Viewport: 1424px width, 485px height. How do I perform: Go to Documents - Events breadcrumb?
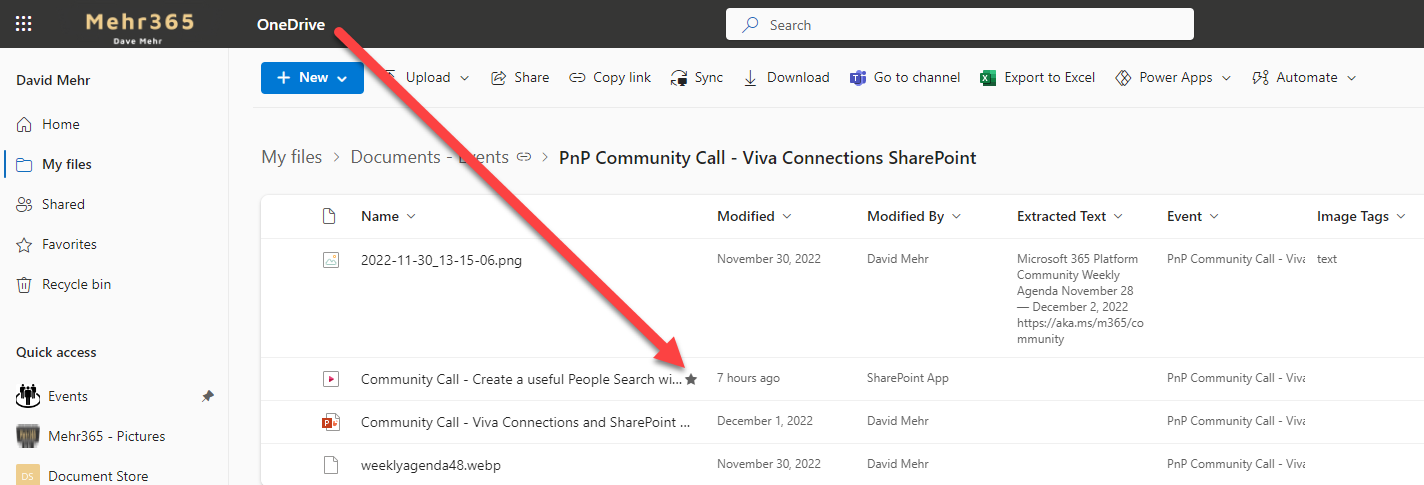point(430,157)
